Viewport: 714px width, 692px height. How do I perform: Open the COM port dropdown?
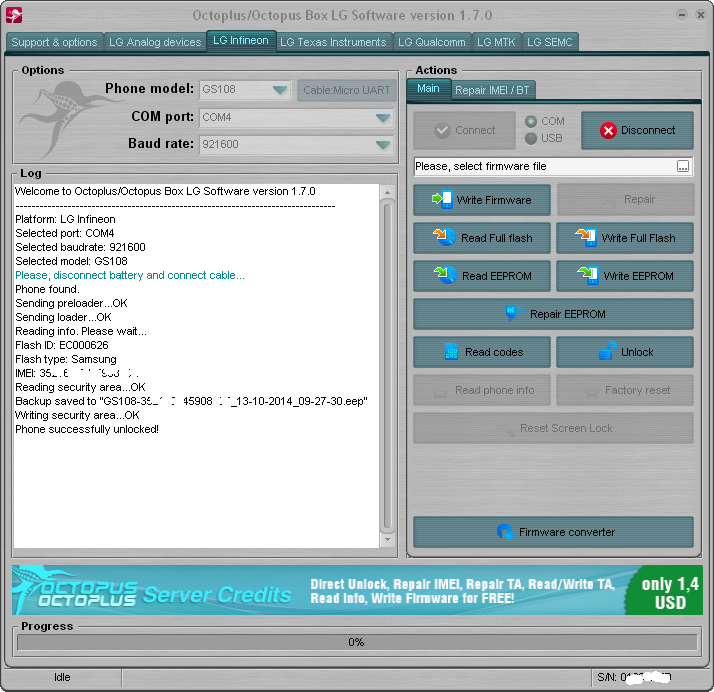point(382,117)
